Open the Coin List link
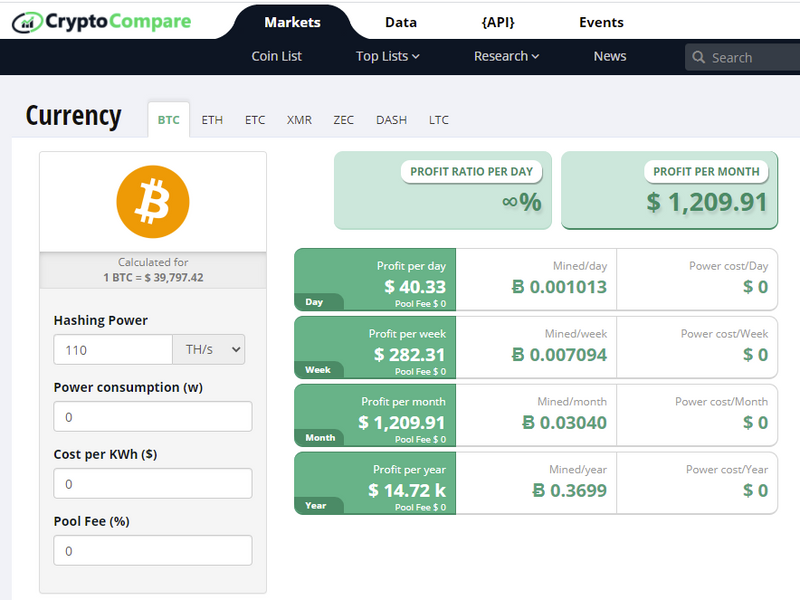 (277, 56)
